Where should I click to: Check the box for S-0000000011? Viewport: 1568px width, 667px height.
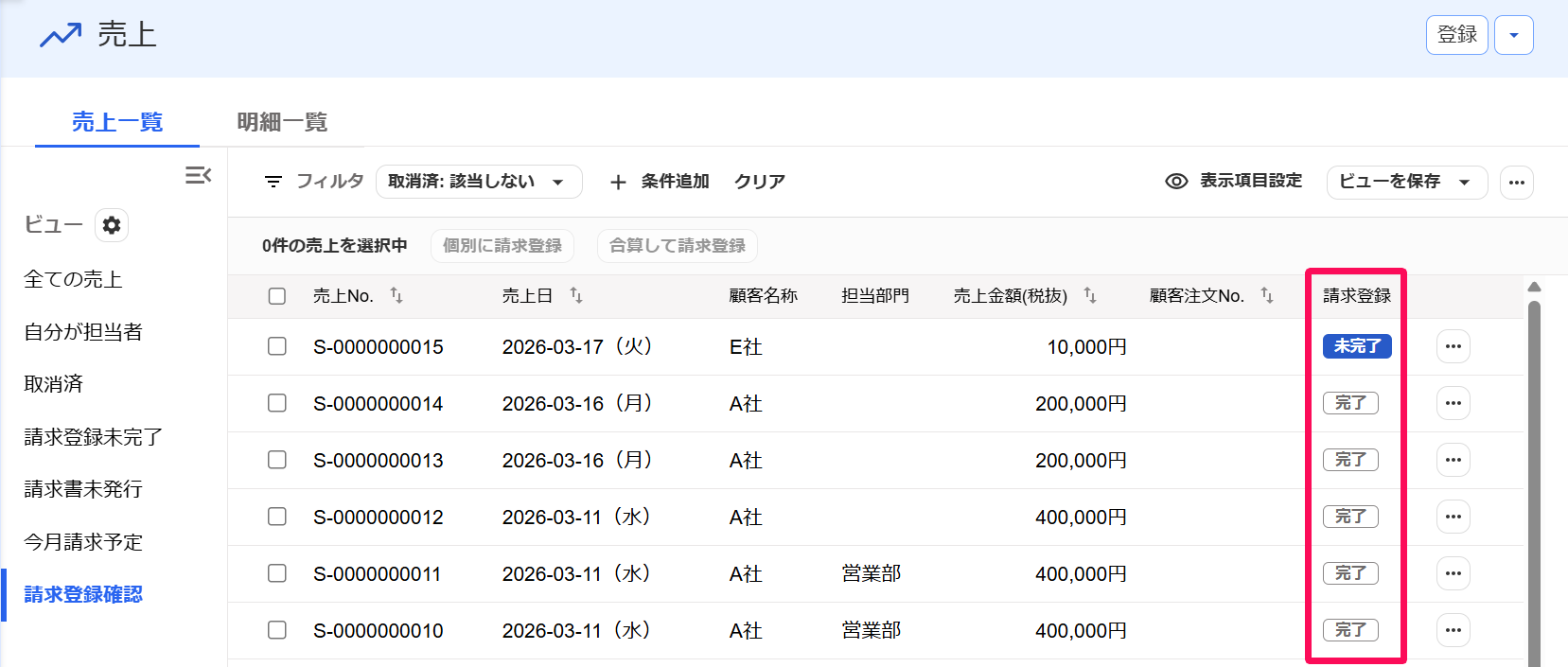tap(277, 573)
